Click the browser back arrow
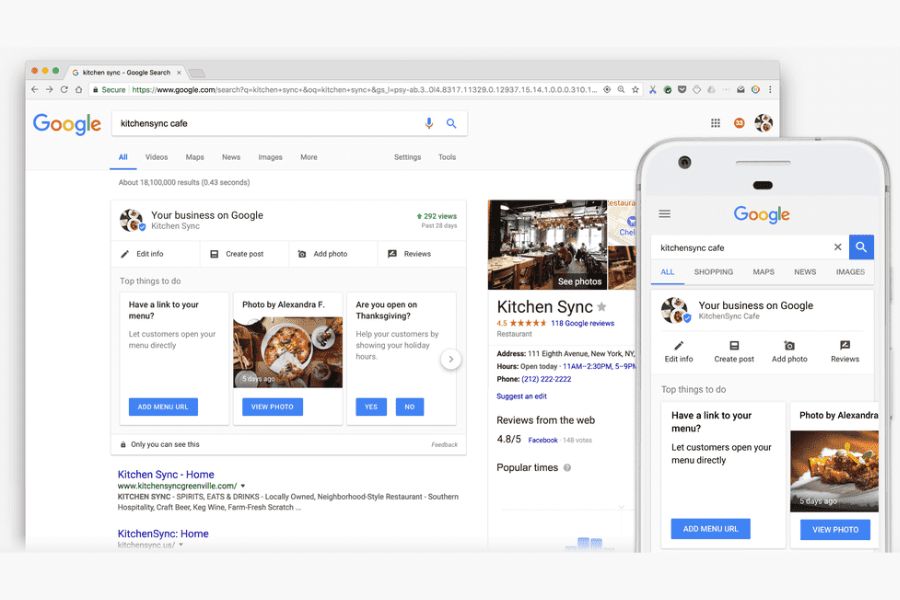Viewport: 900px width, 600px height. pos(34,90)
